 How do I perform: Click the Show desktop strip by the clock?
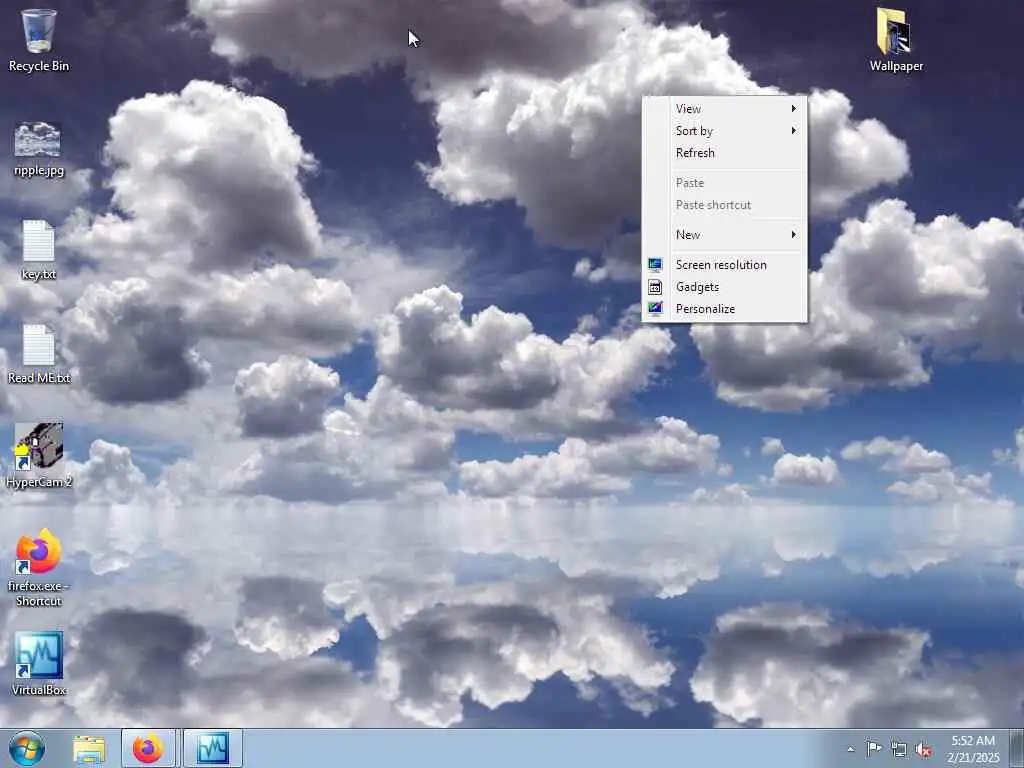pyautogui.click(x=1016, y=748)
